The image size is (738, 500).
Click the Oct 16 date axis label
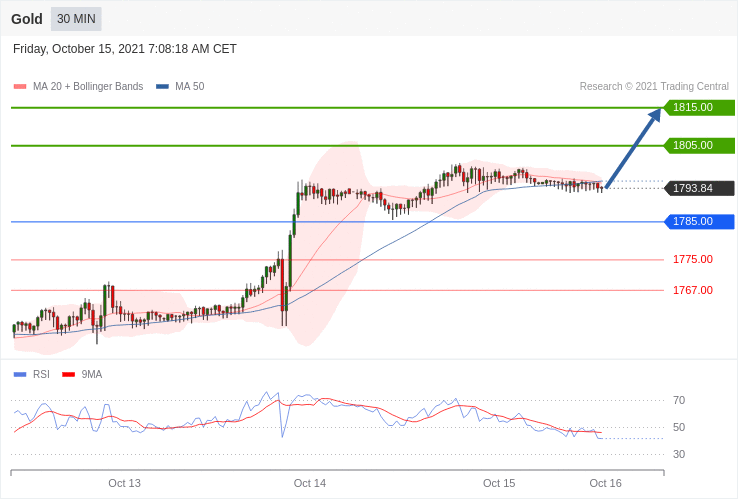[605, 484]
